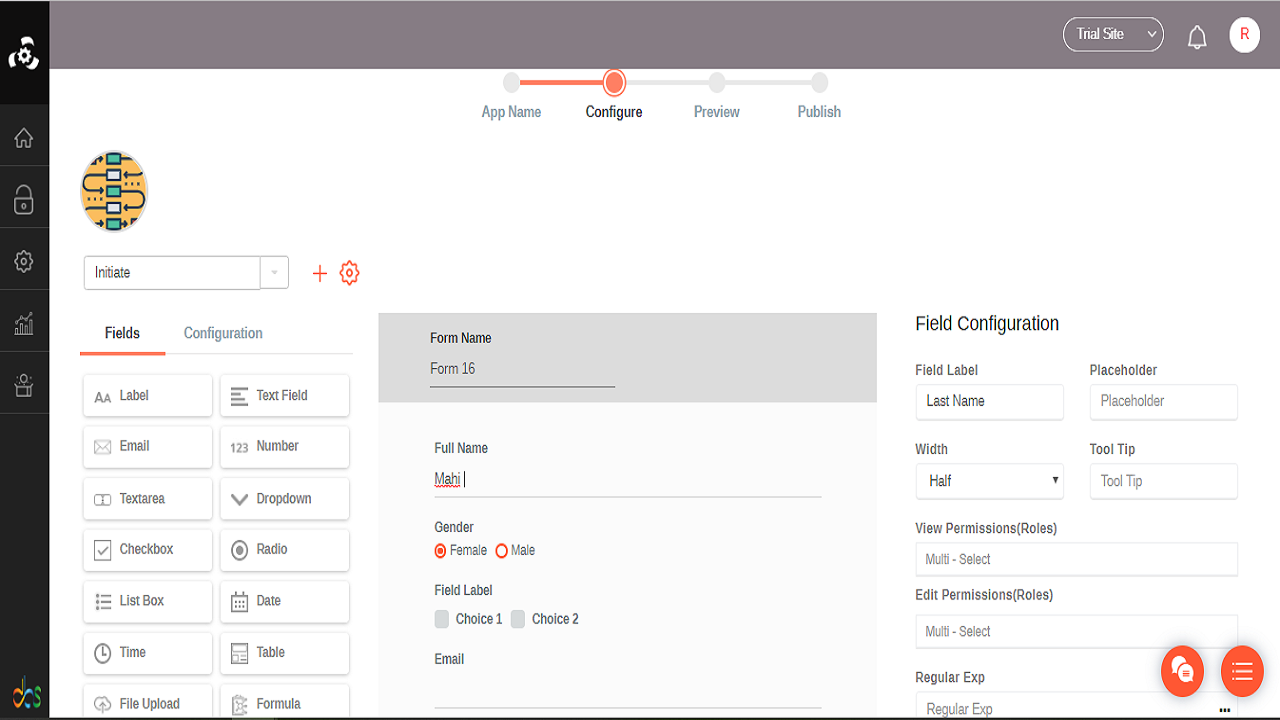The height and width of the screenshot is (720, 1280).
Task: Open the settings gear in the sidebar
Action: coord(24,260)
